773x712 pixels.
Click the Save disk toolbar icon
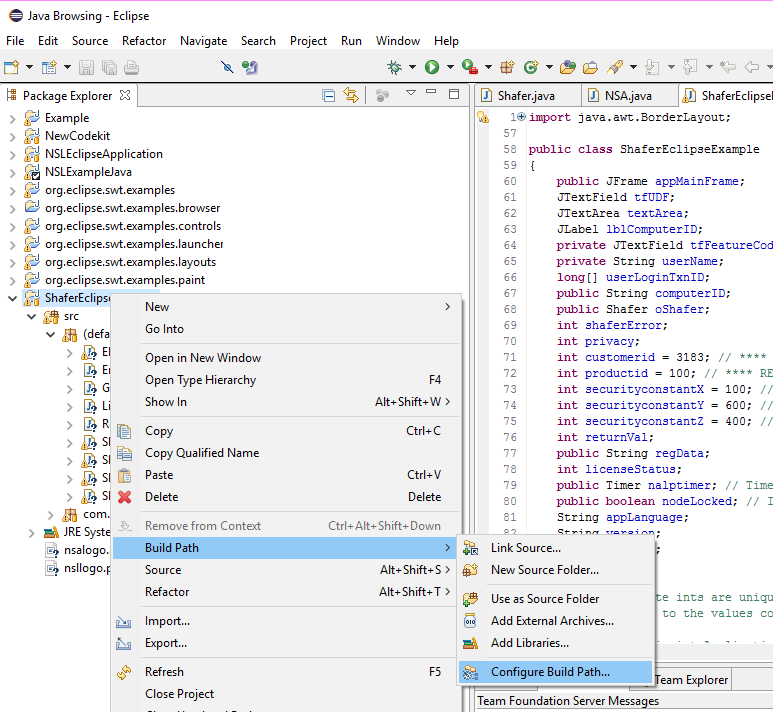point(86,67)
